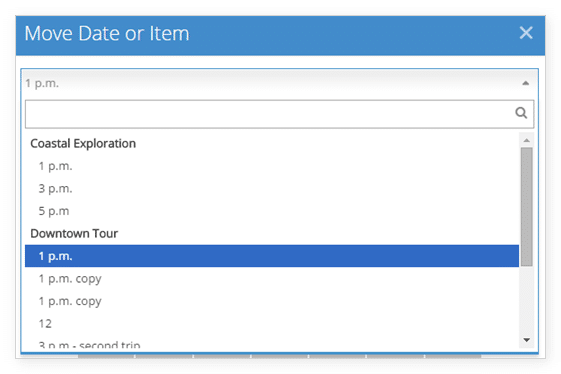
Task: Choose 1 p.m. under Coastal Exploration
Action: click(272, 166)
